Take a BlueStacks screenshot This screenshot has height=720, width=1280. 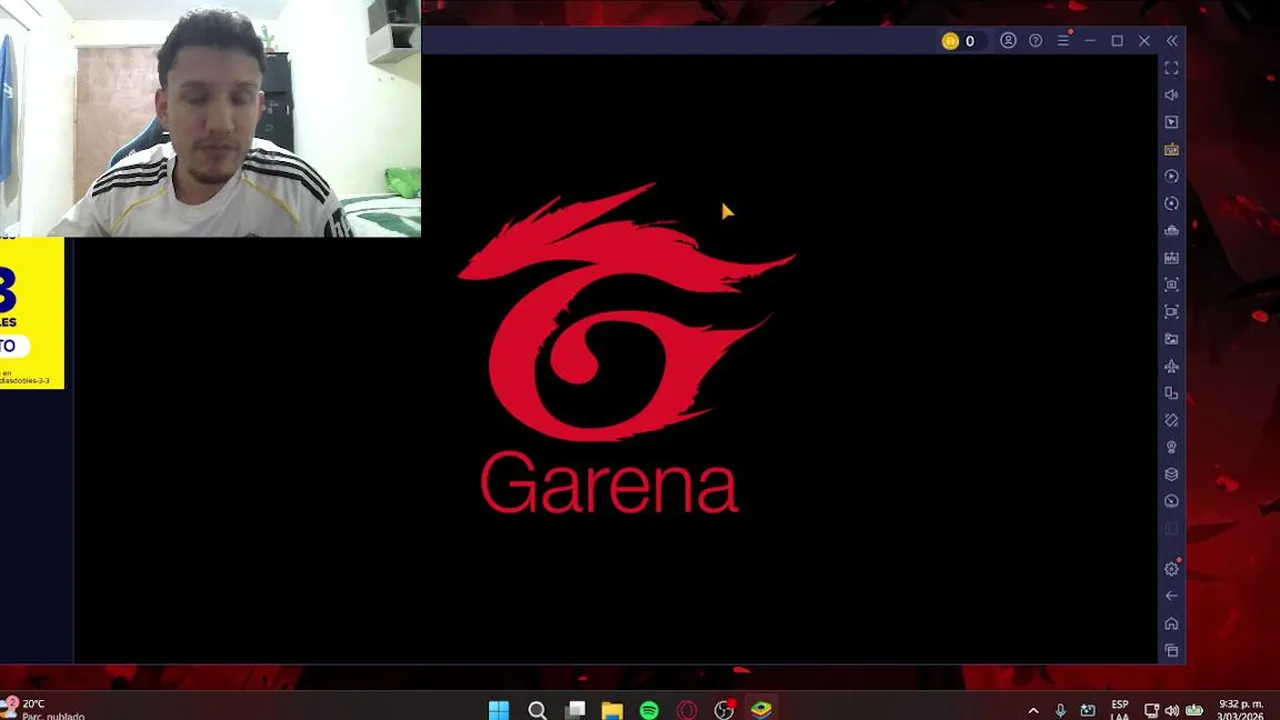point(1171,284)
